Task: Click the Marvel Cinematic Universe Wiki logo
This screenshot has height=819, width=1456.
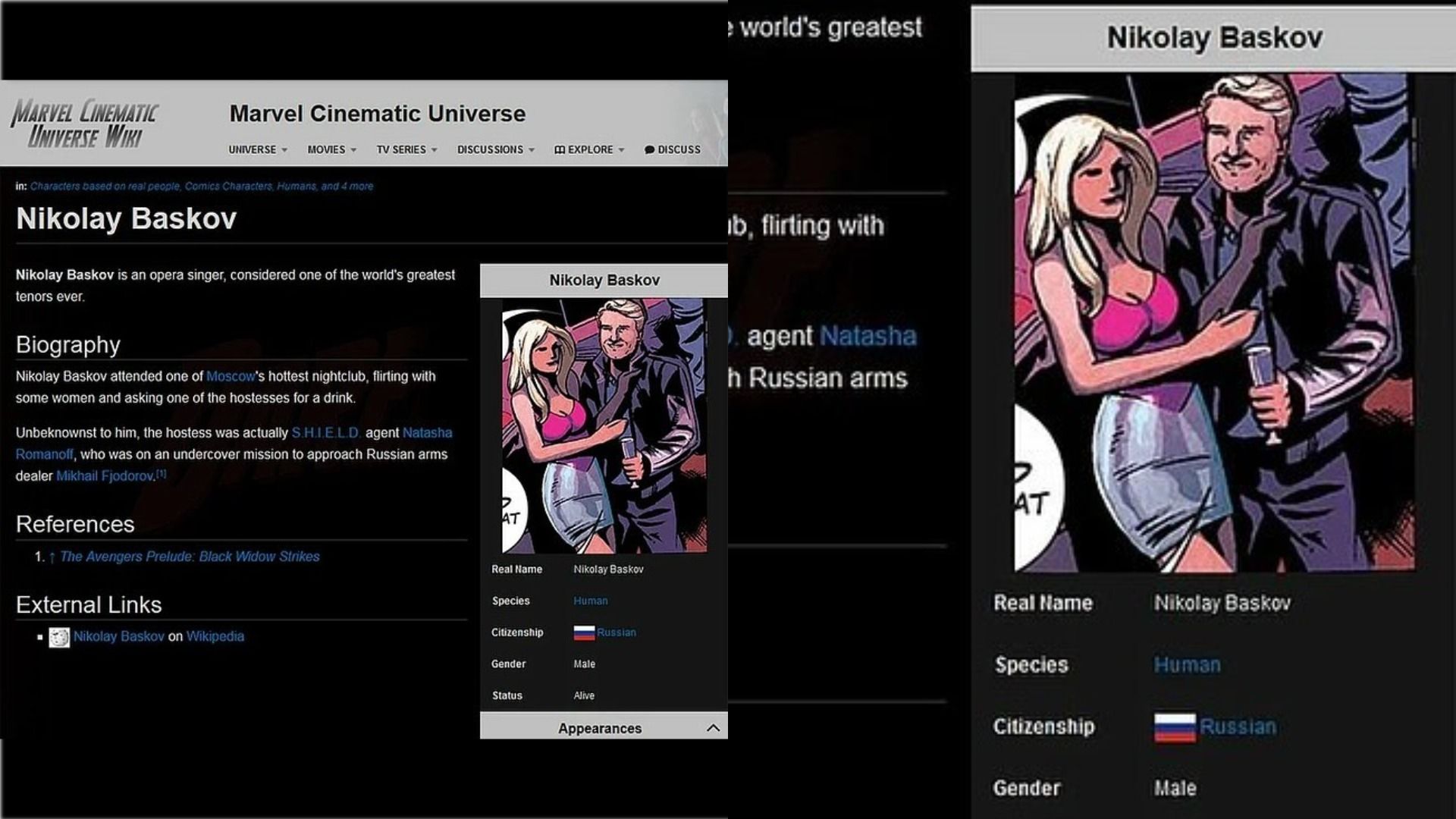Action: [84, 124]
